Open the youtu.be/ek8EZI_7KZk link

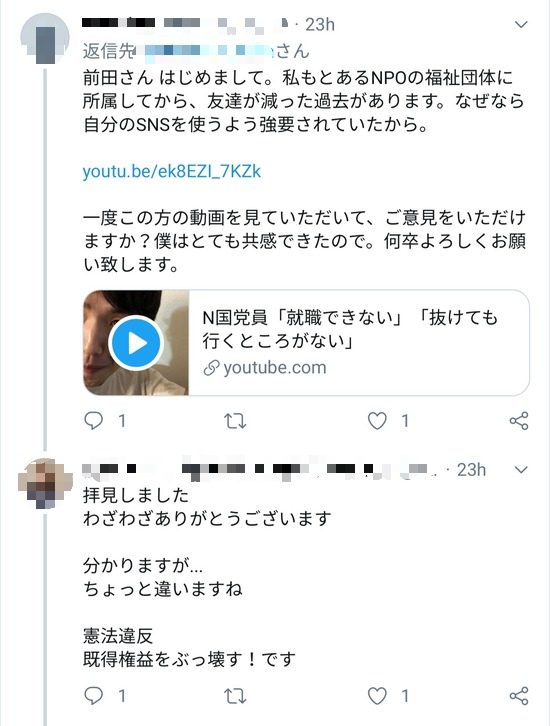pos(172,171)
